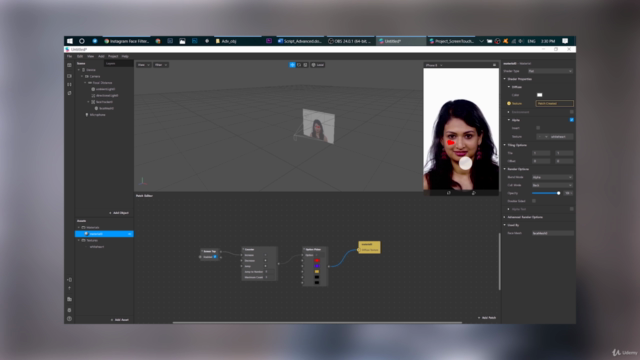Open the Blend Mode dropdown
This screenshot has width=640, height=360.
click(x=552, y=177)
